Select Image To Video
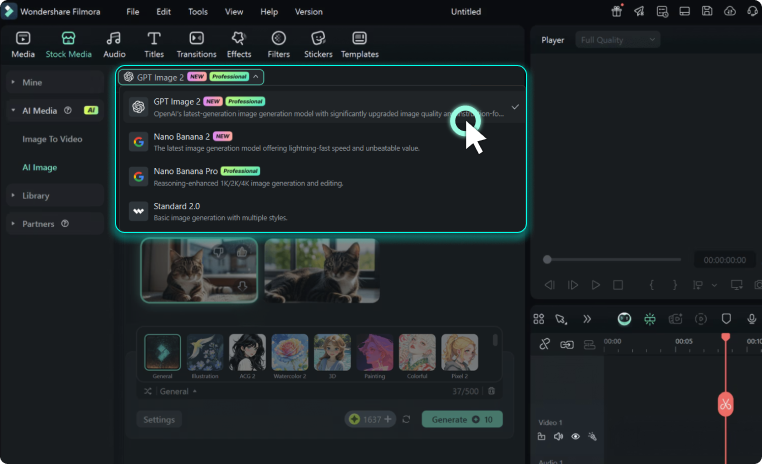The image size is (762, 464). [x=52, y=139]
